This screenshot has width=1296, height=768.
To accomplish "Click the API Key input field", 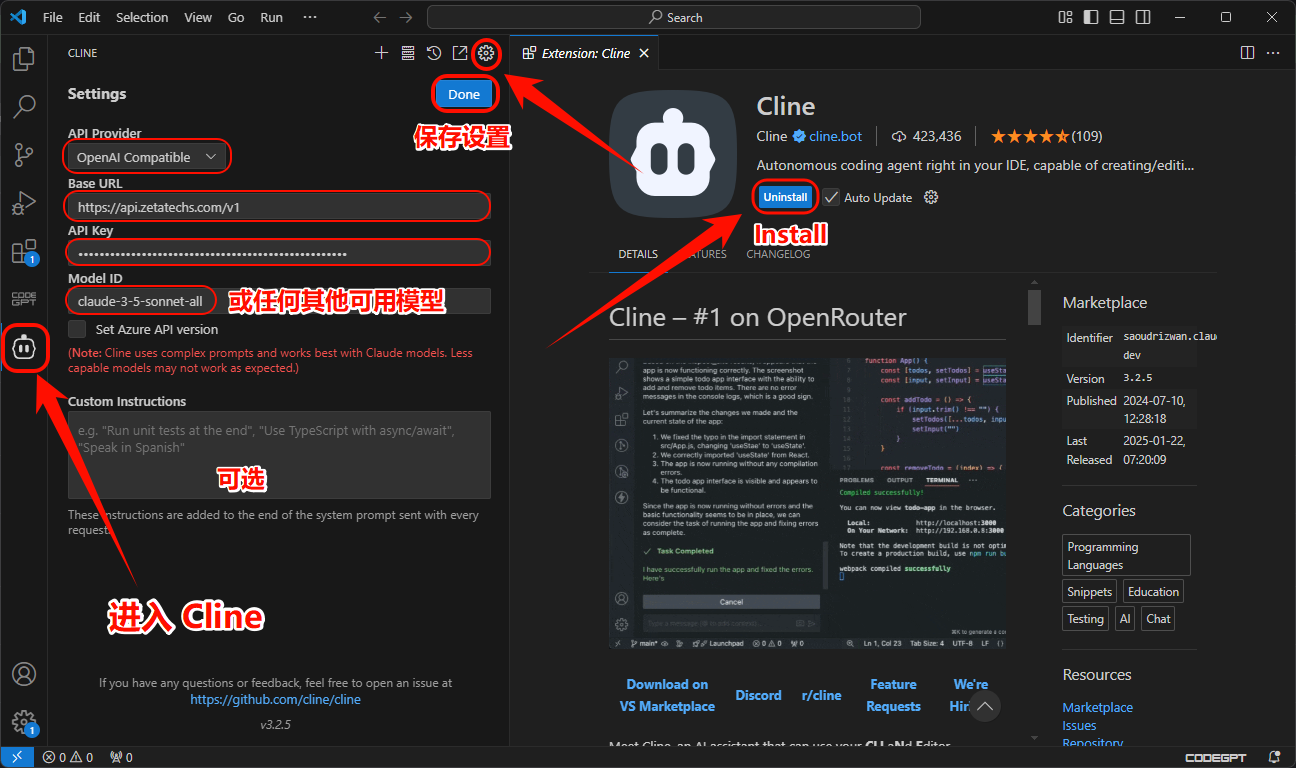I will click(279, 254).
